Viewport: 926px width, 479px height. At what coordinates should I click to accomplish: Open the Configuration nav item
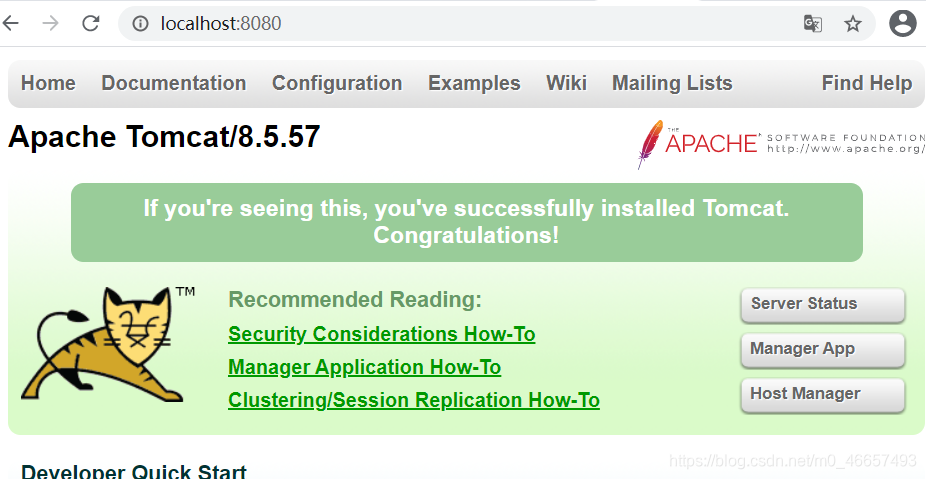337,83
